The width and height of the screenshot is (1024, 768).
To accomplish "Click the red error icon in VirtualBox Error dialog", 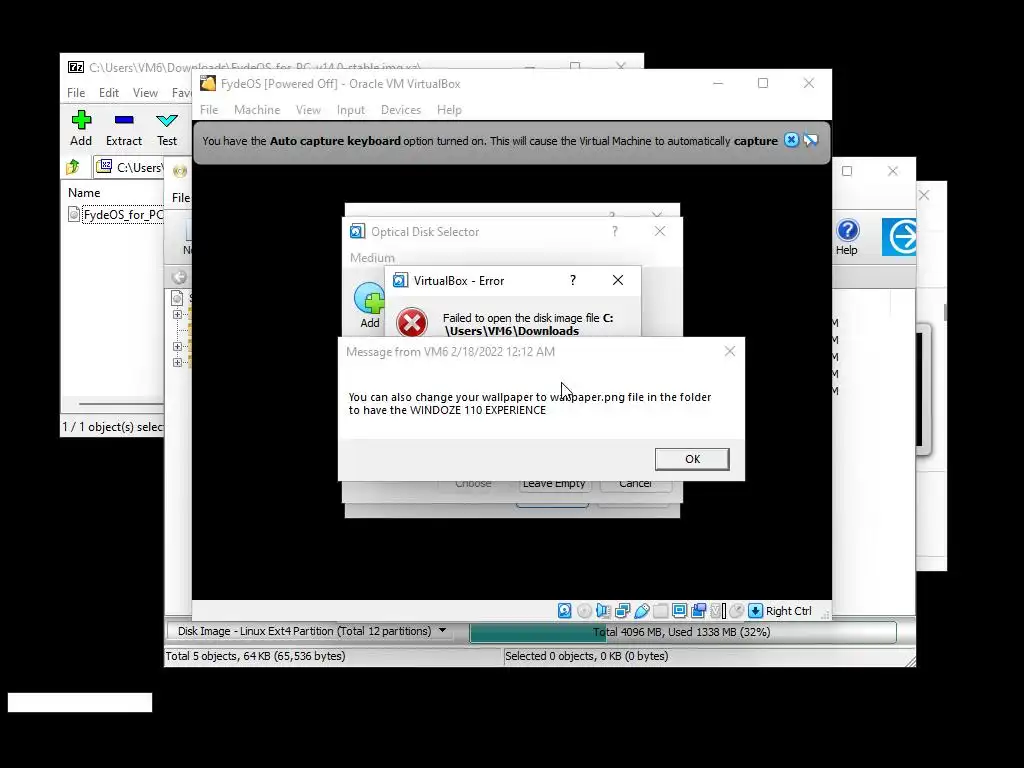I will (411, 323).
